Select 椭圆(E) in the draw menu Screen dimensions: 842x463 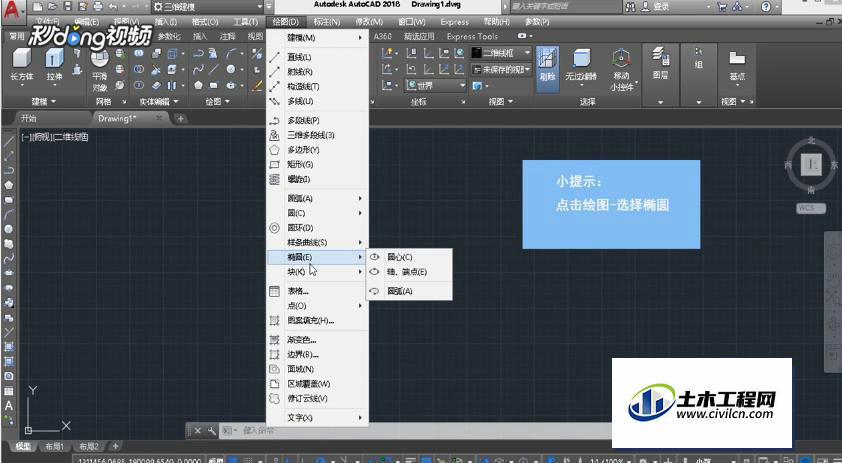pyautogui.click(x=317, y=257)
